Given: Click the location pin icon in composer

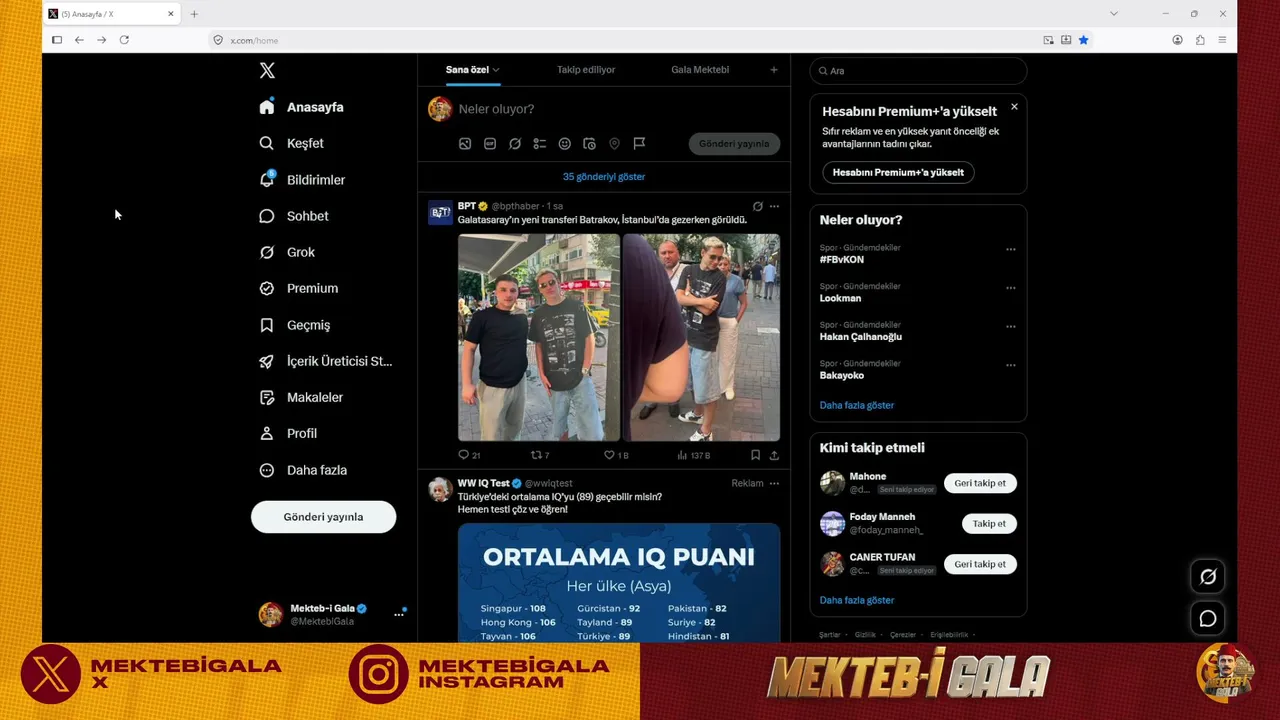Looking at the screenshot, I should click(614, 144).
